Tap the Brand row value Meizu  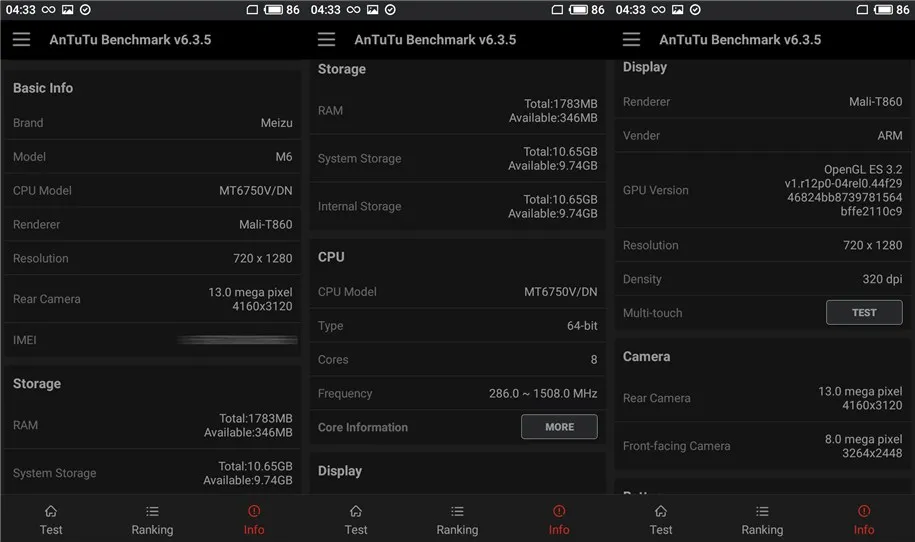tap(277, 123)
